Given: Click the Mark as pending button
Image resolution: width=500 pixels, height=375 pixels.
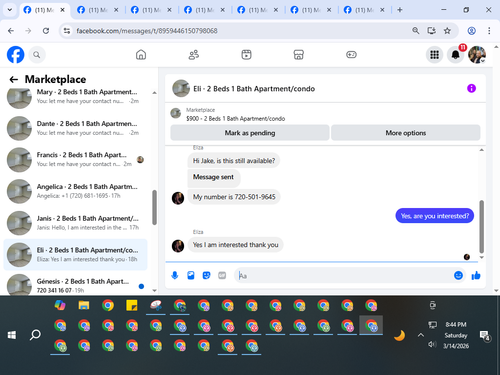Looking at the screenshot, I should coord(250,133).
